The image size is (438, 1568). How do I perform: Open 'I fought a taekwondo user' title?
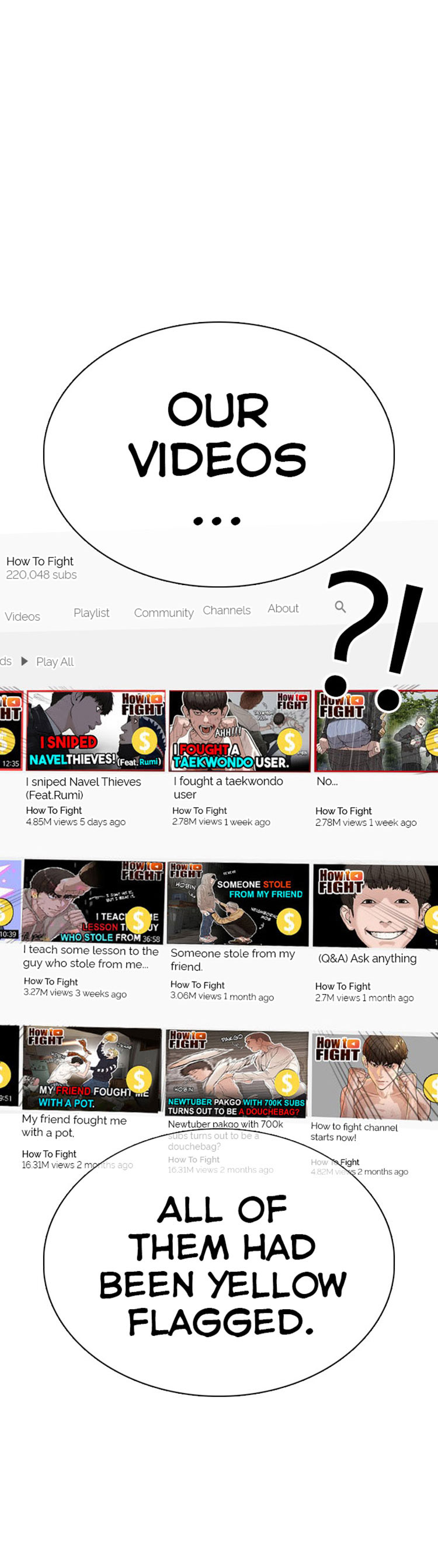(x=228, y=788)
